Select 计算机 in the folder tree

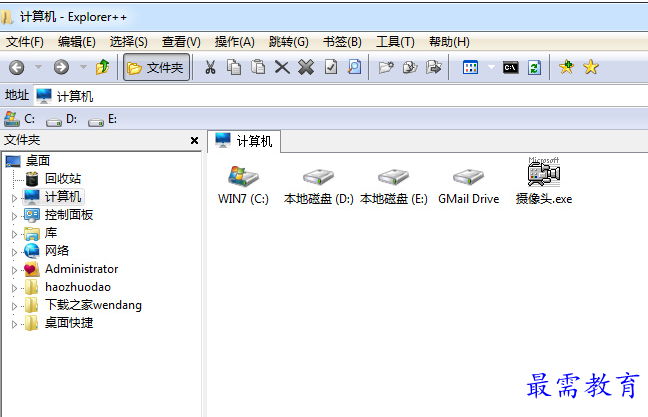[53, 197]
